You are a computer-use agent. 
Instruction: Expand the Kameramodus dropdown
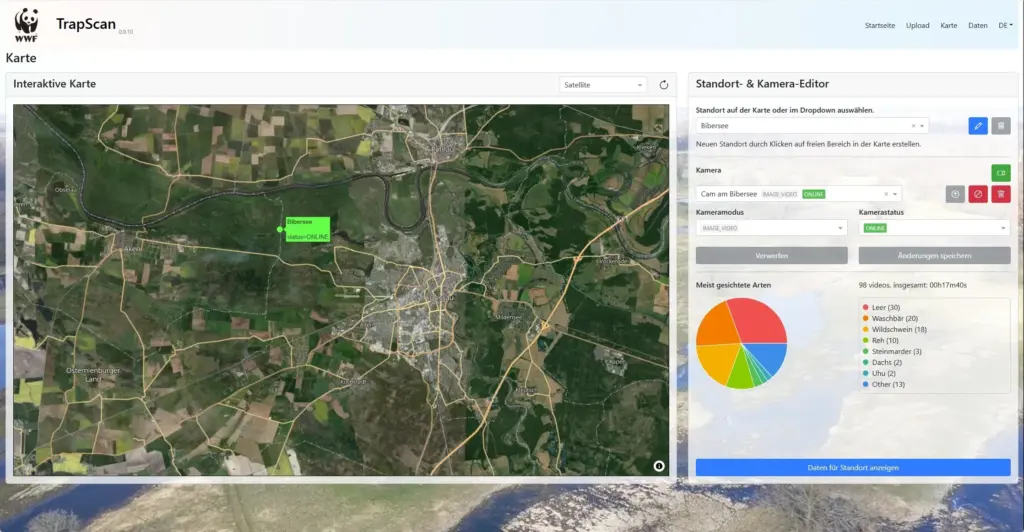tap(771, 228)
